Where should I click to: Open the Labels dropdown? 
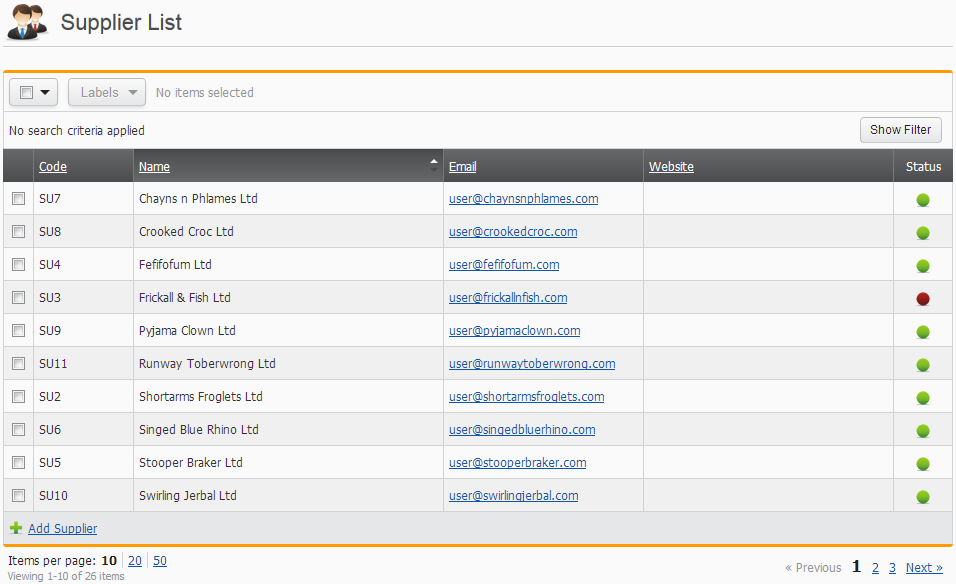[107, 92]
